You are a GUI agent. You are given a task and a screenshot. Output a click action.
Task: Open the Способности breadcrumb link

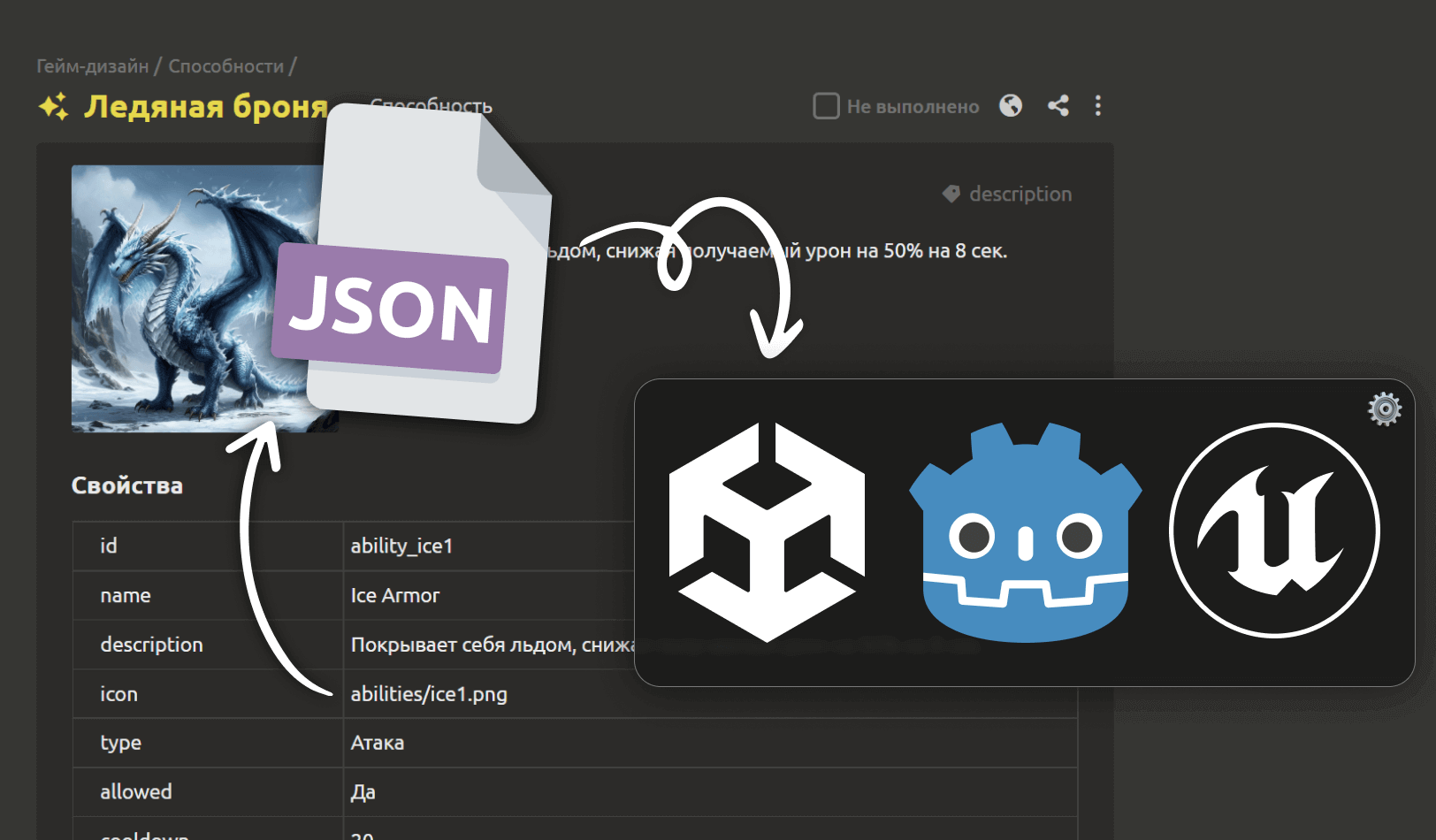(226, 66)
